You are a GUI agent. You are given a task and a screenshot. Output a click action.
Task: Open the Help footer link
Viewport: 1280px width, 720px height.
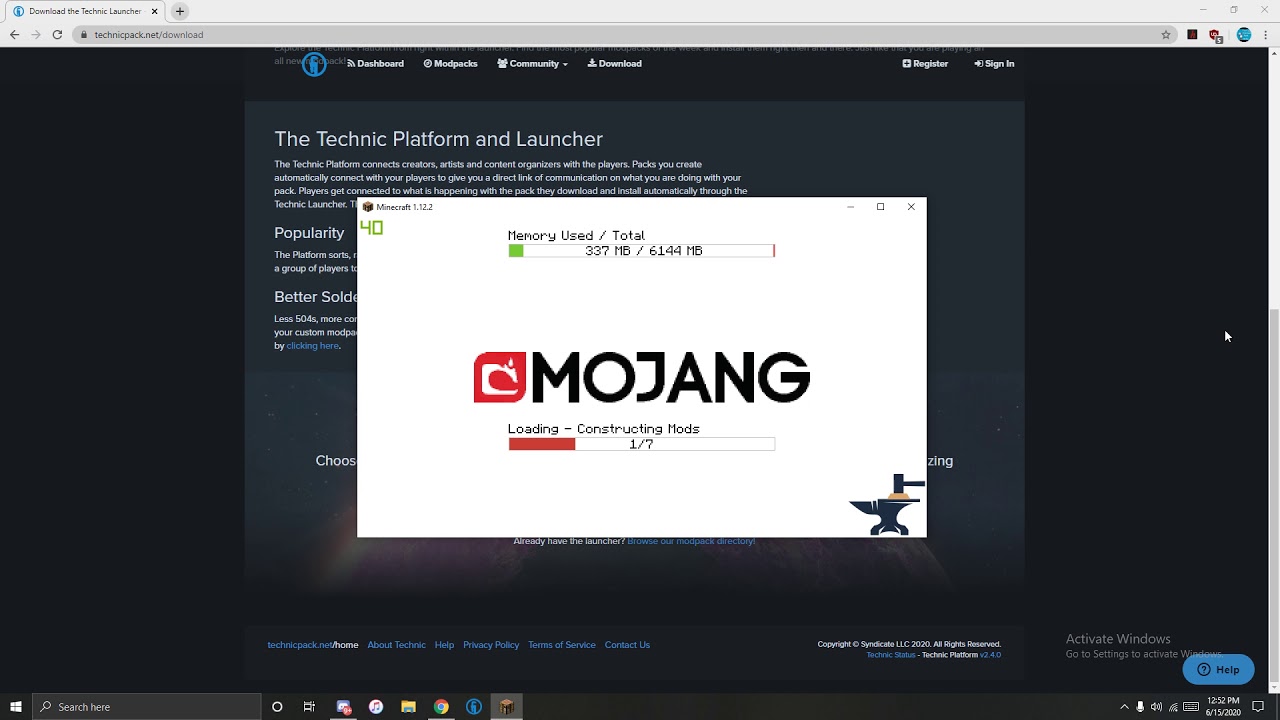tap(444, 645)
